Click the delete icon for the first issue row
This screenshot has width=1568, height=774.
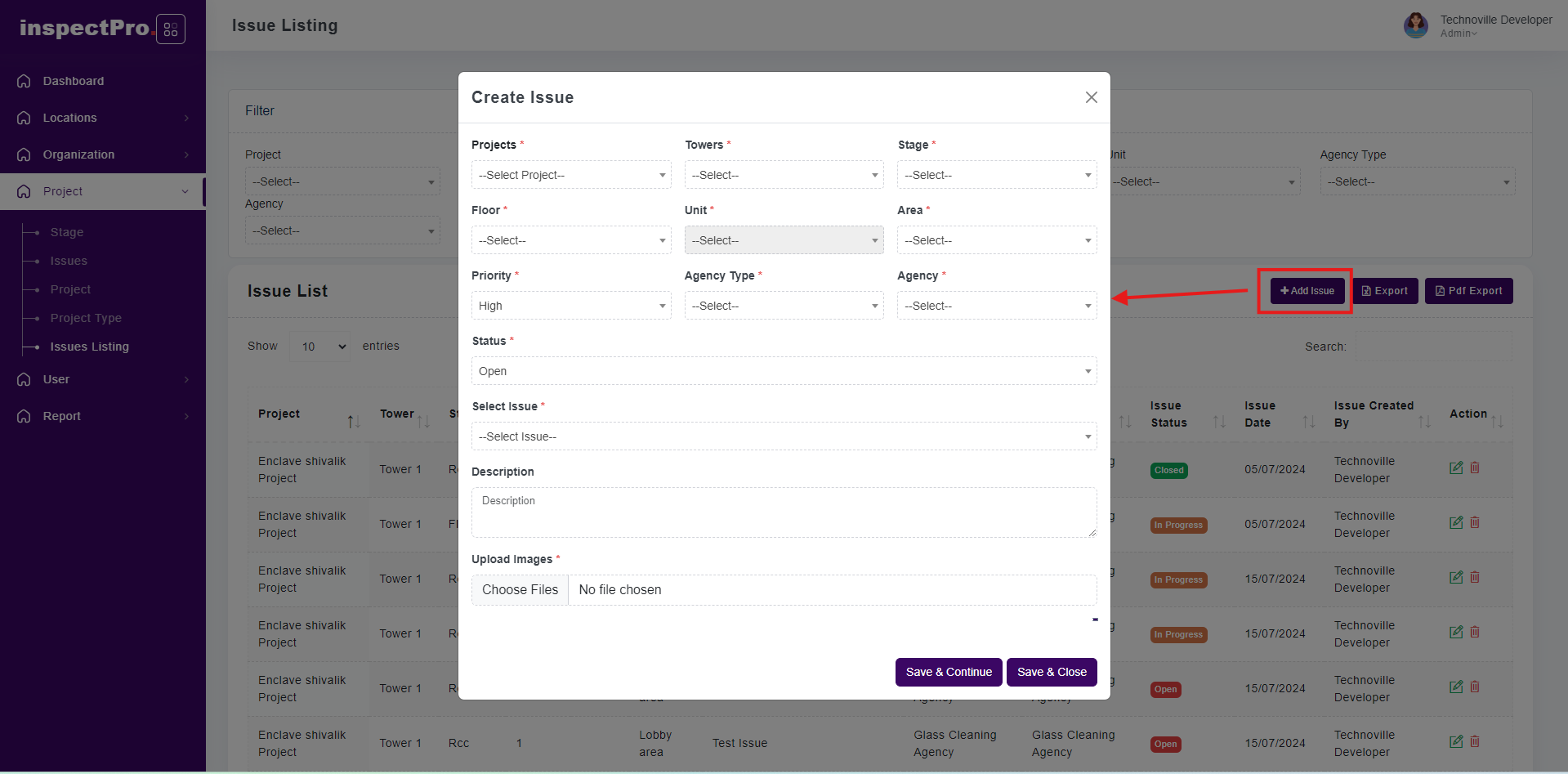click(x=1475, y=468)
